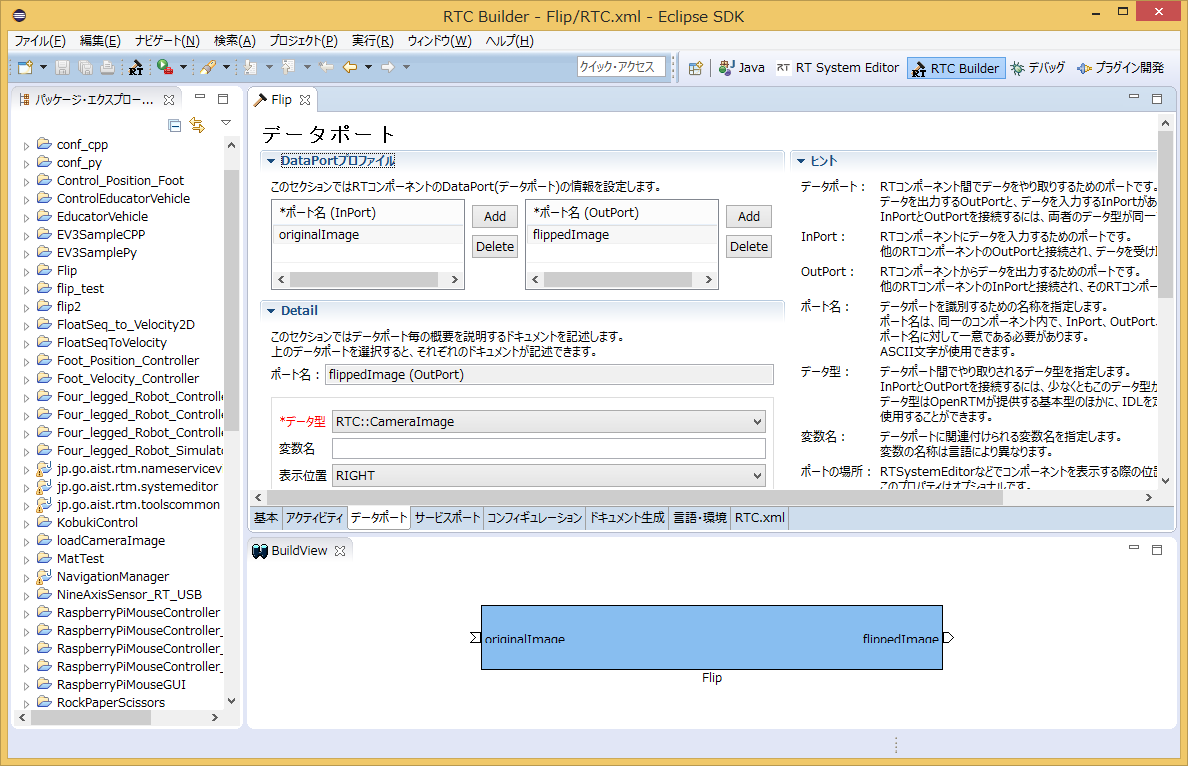Switch to the アクティビティ tab
The height and width of the screenshot is (766, 1188).
pyautogui.click(x=314, y=517)
